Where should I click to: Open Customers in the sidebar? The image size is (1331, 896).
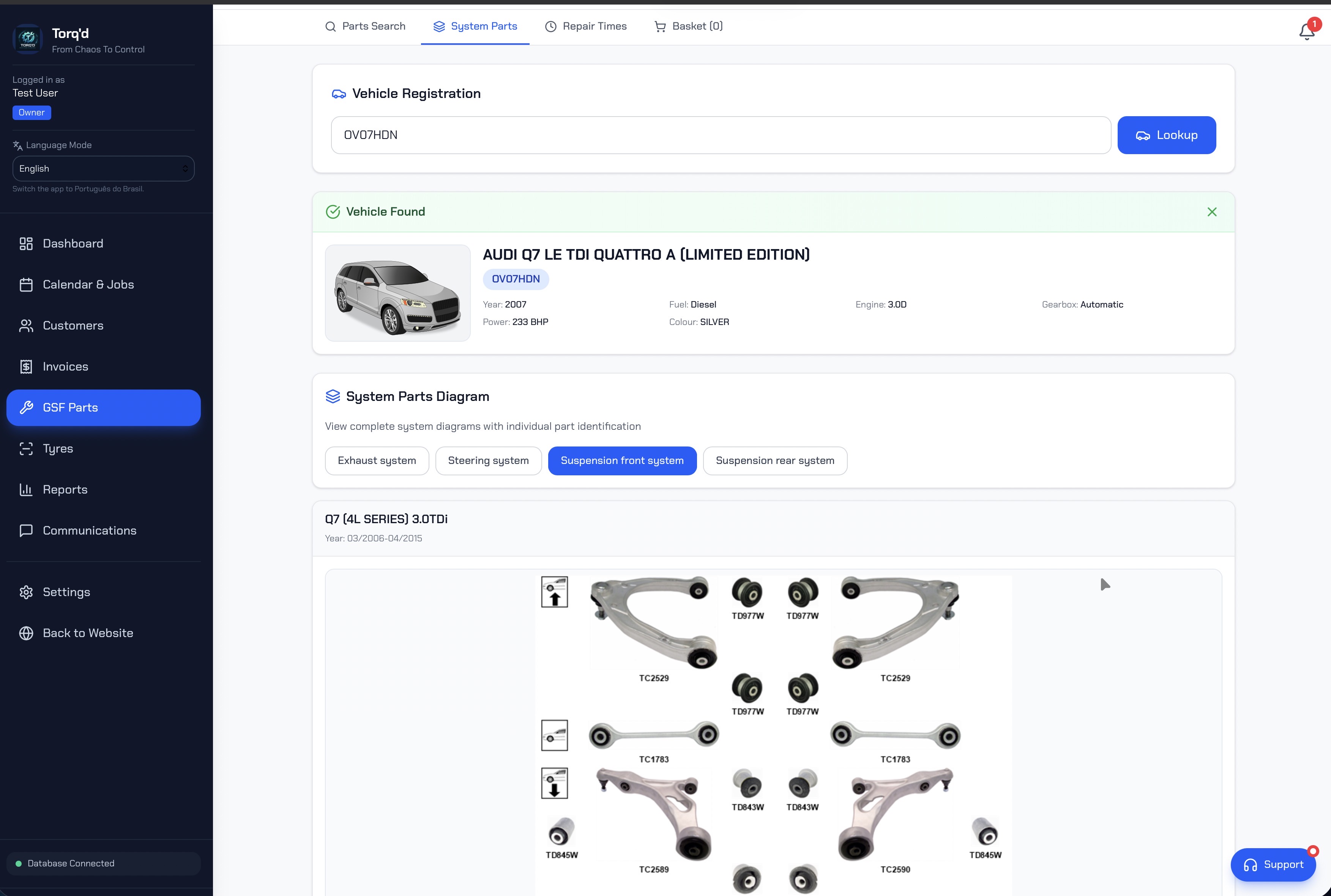point(103,326)
